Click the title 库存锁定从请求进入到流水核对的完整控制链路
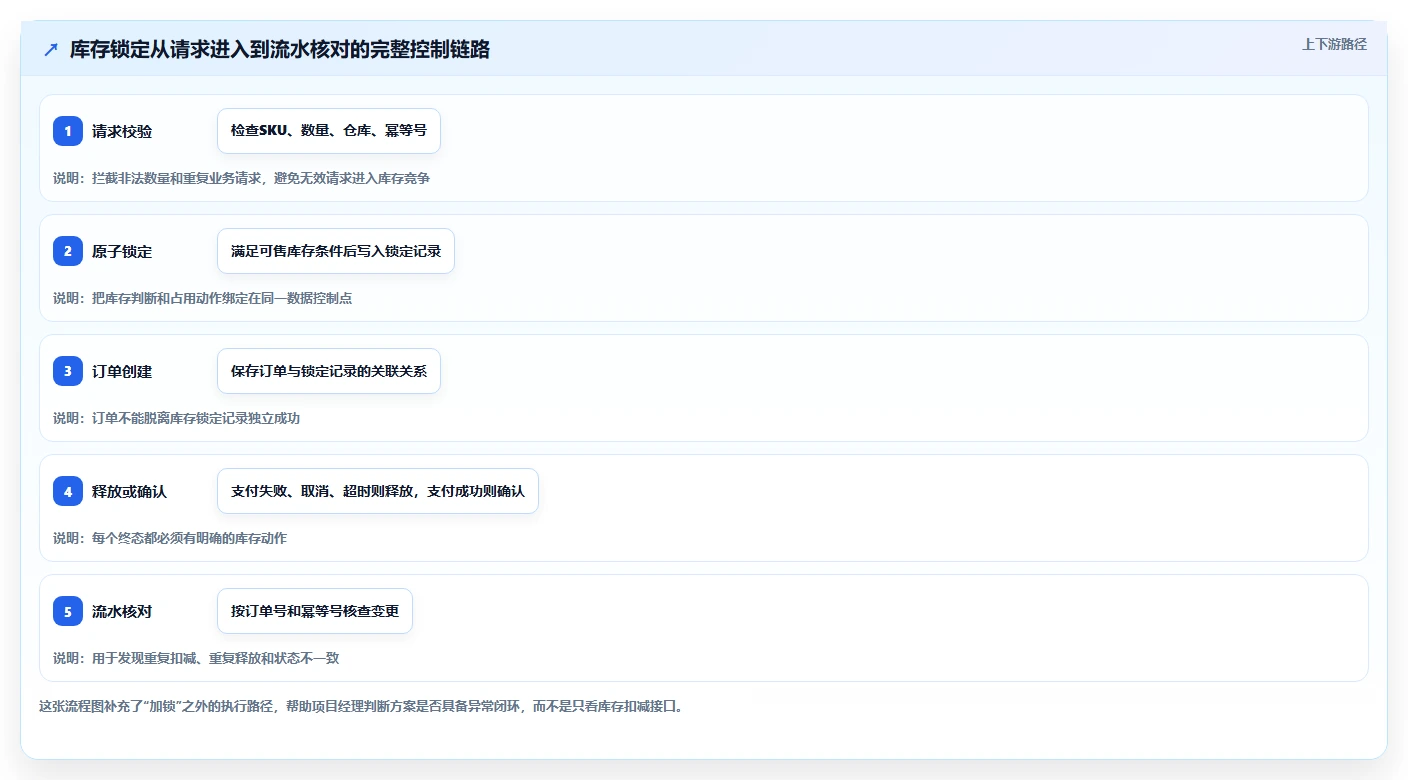This screenshot has width=1408, height=780. (x=280, y=49)
